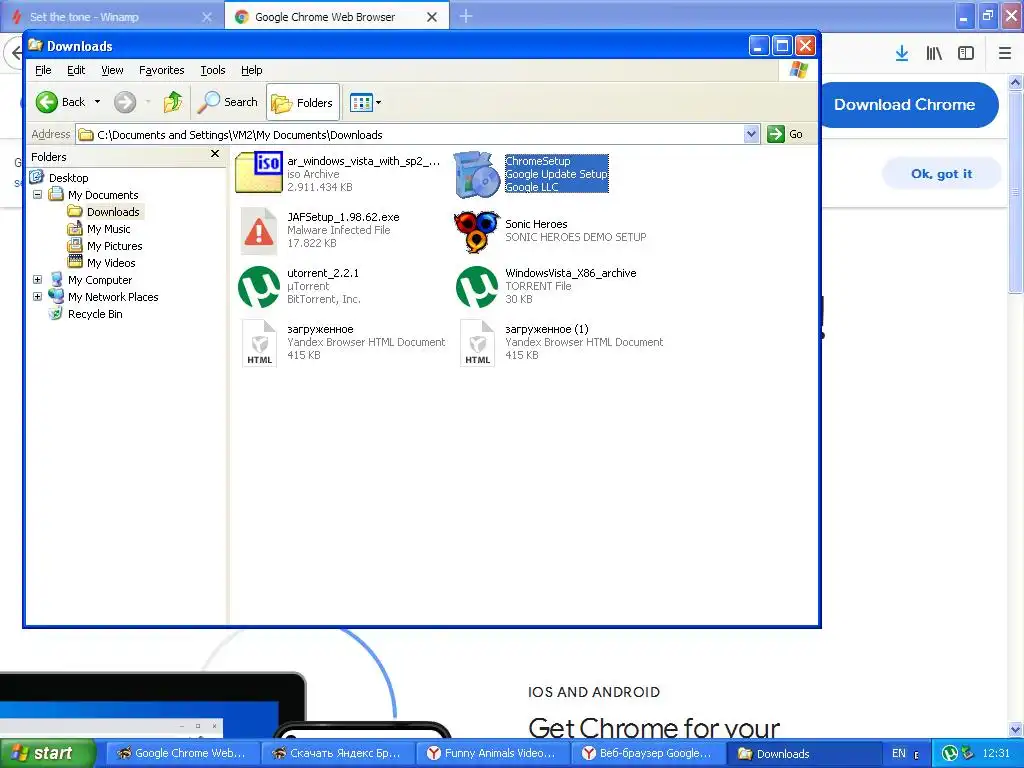
Task: Open the Tools menu
Action: (x=213, y=70)
